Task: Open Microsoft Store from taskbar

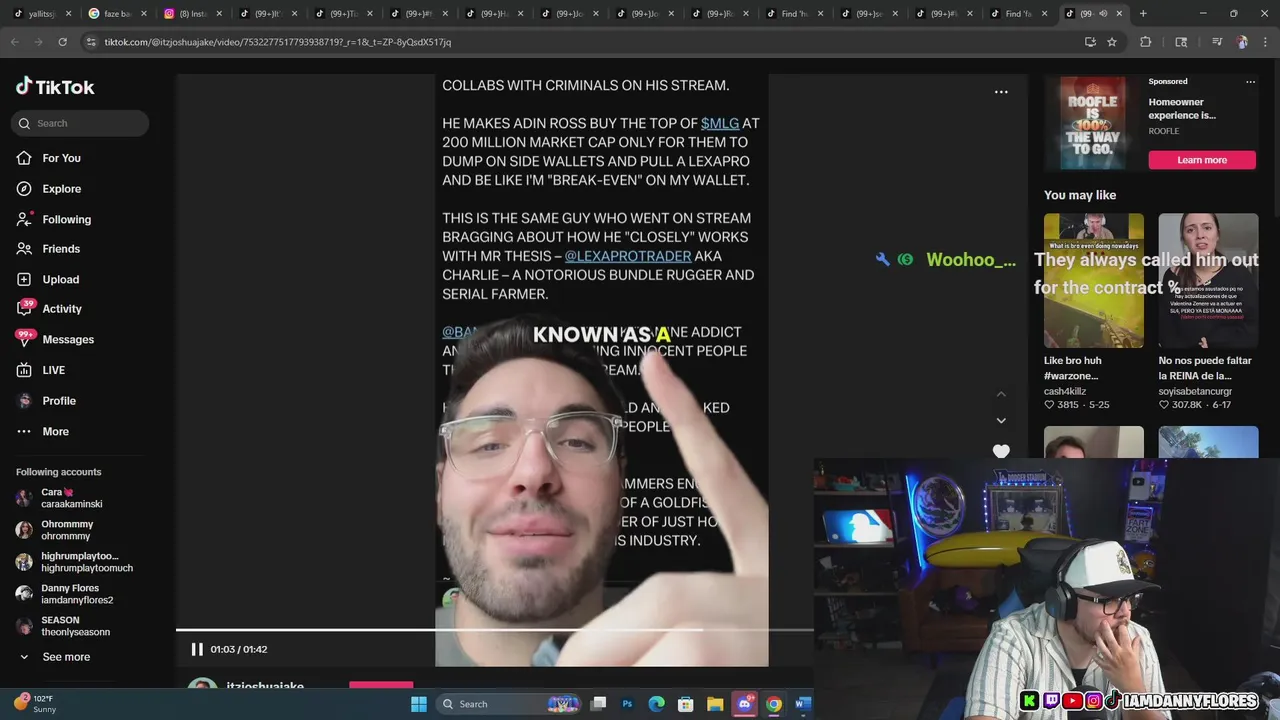Action: pyautogui.click(x=685, y=704)
